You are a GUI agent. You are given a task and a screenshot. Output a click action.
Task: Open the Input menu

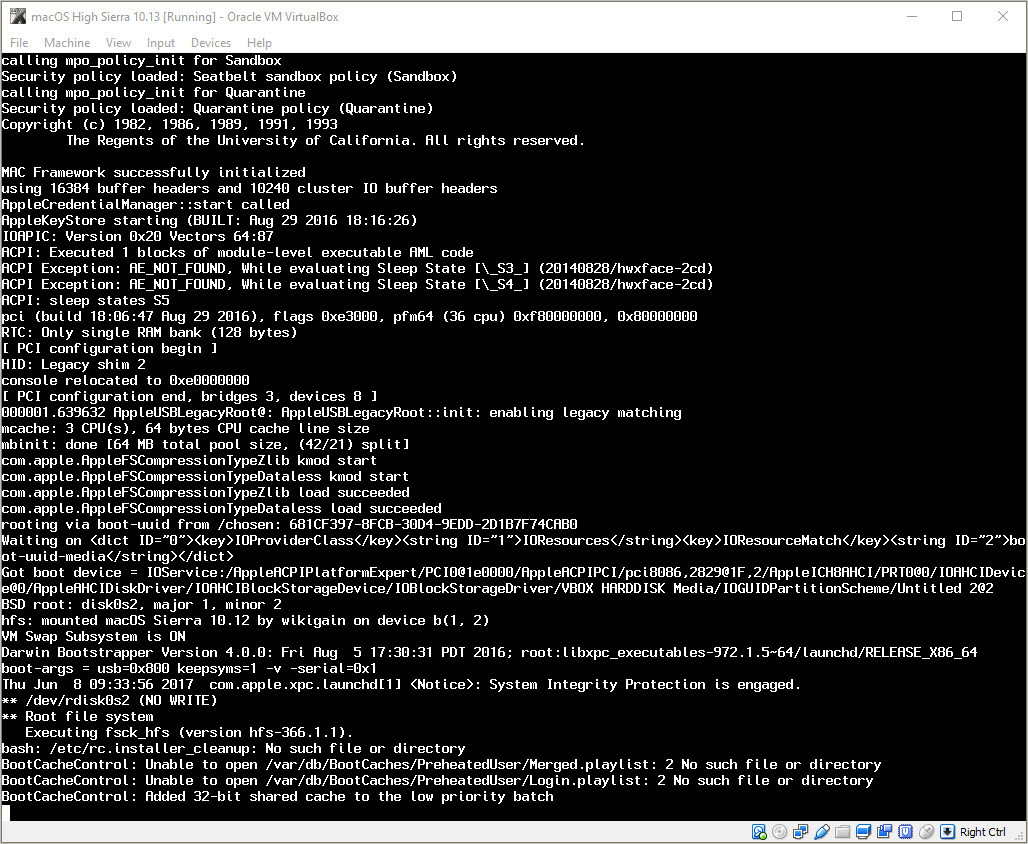(x=161, y=43)
